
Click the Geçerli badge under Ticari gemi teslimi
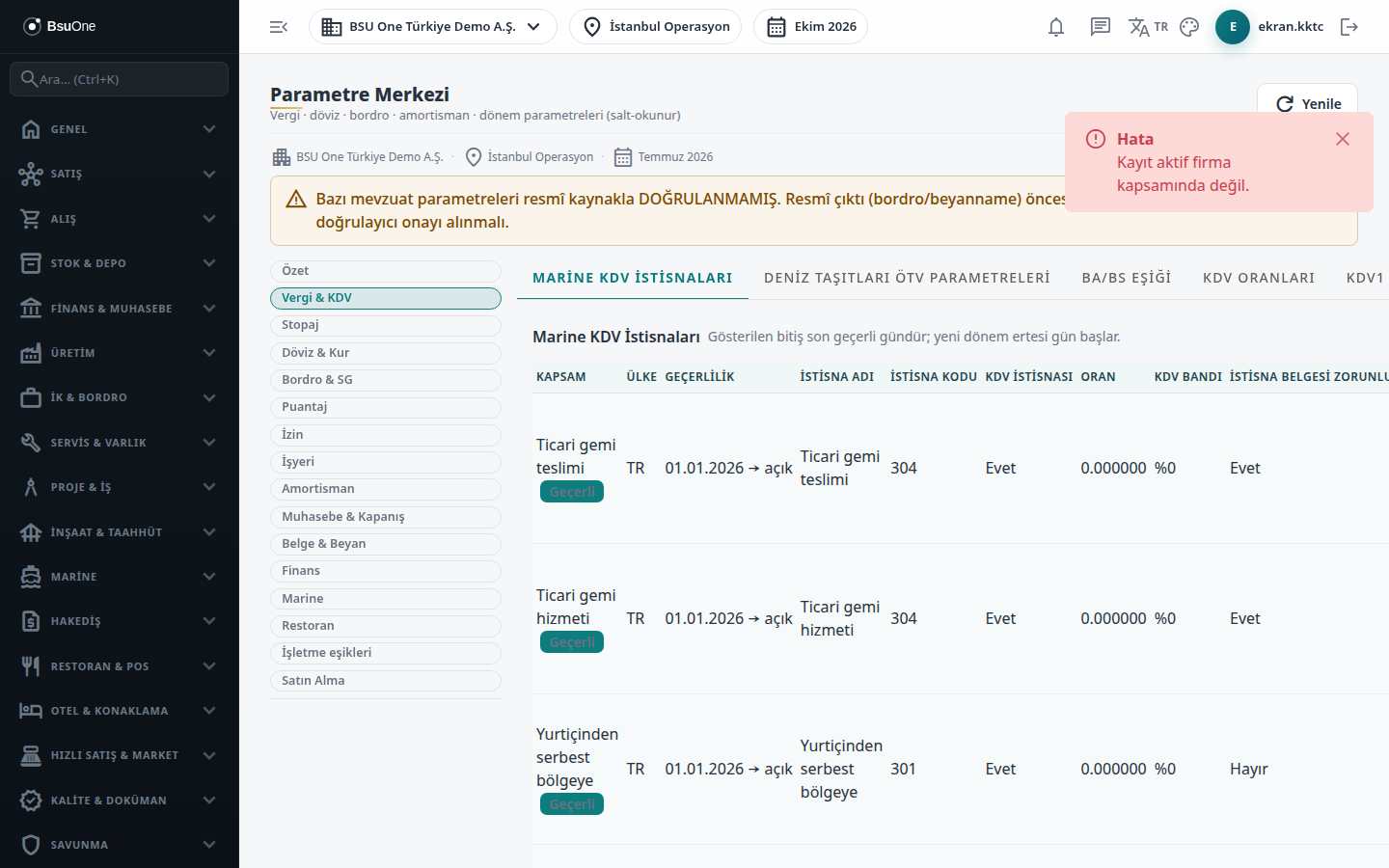click(x=572, y=492)
